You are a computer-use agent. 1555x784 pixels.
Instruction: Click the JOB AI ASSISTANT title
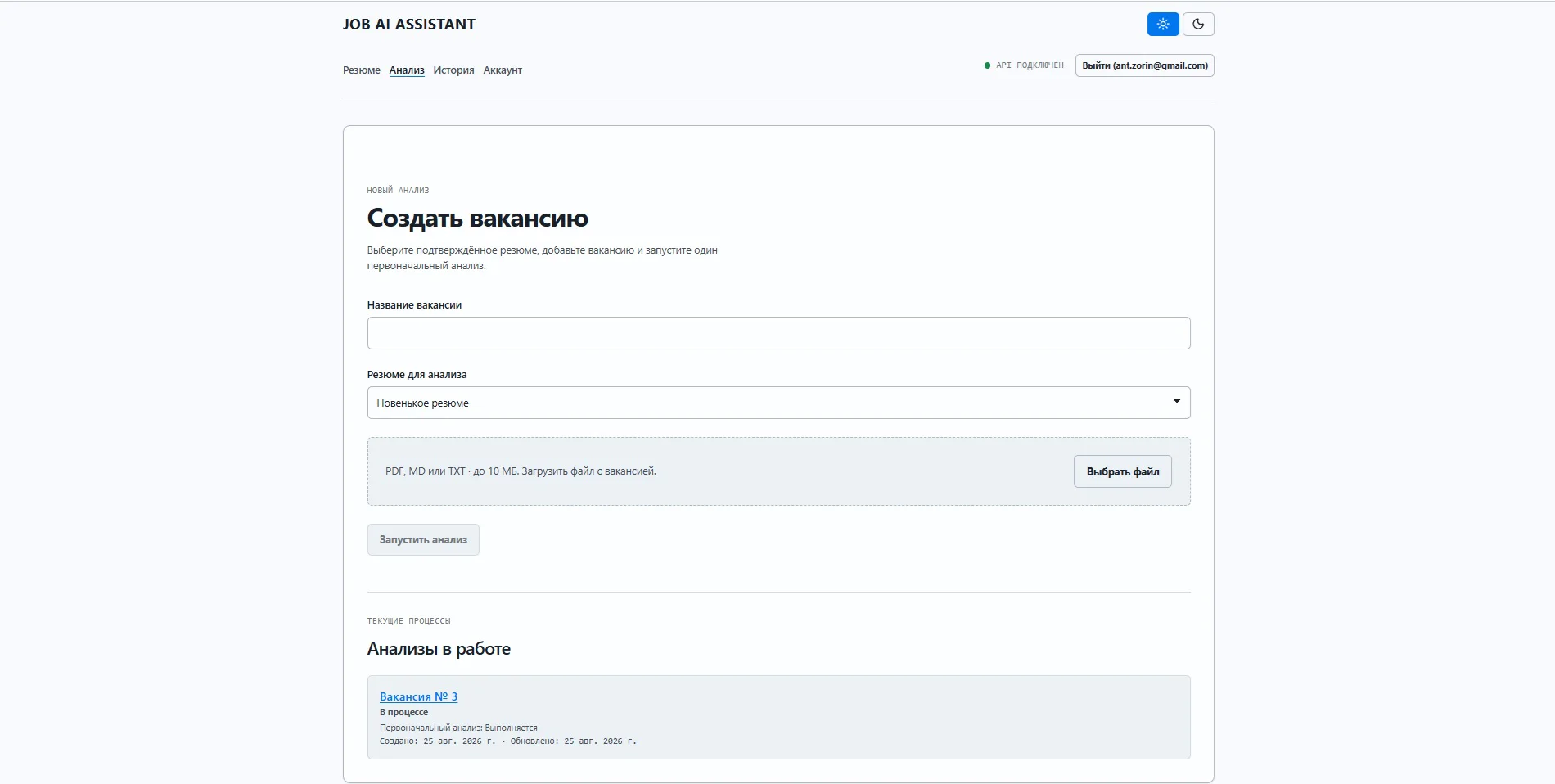408,25
